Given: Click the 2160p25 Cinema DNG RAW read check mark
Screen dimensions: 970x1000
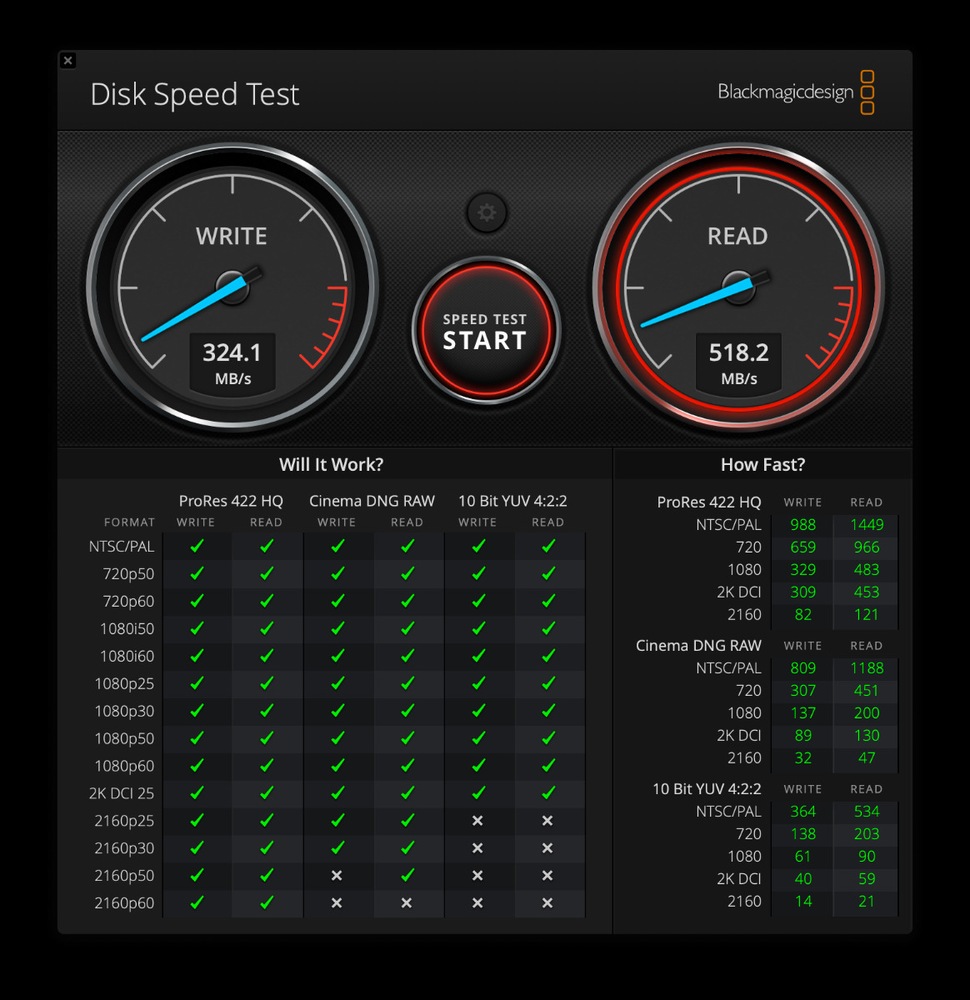Looking at the screenshot, I should [408, 820].
